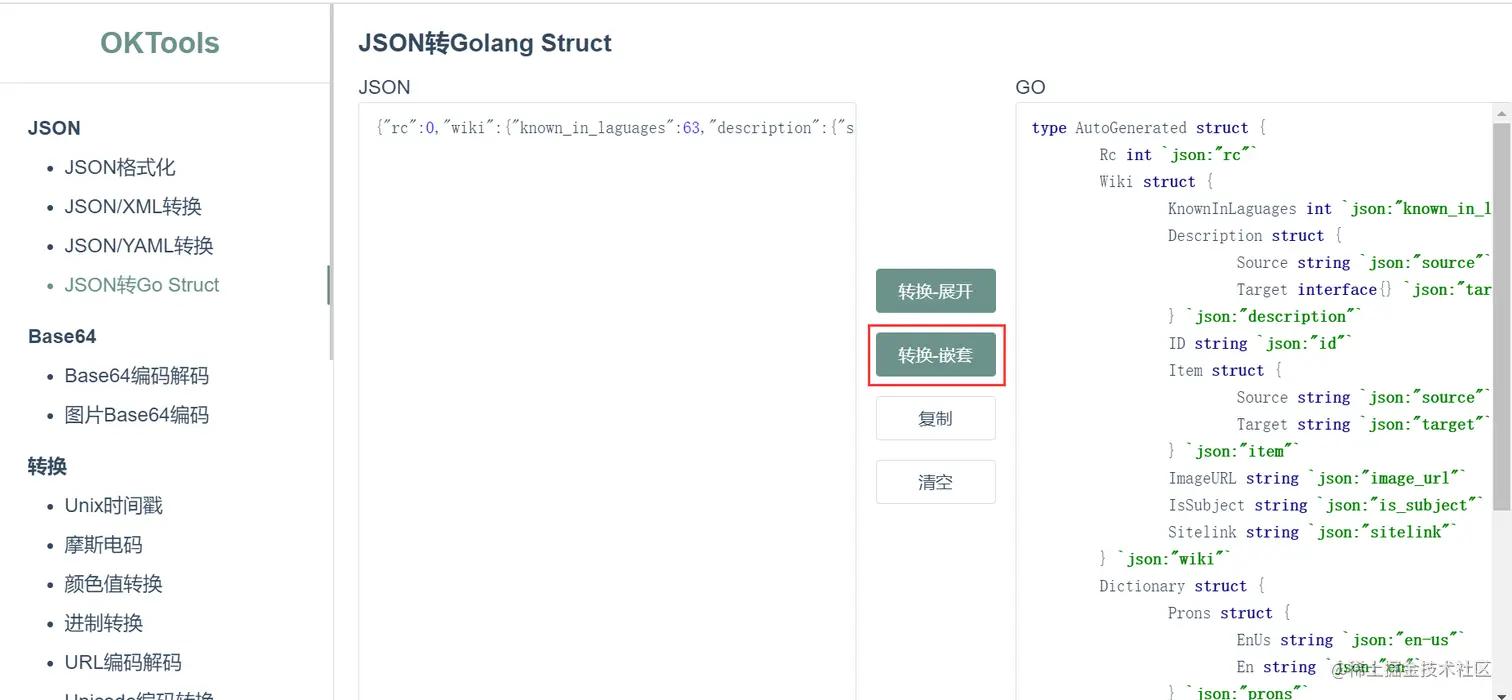The width and height of the screenshot is (1512, 700).
Task: Open JSON格式化 tool
Action: (120, 168)
